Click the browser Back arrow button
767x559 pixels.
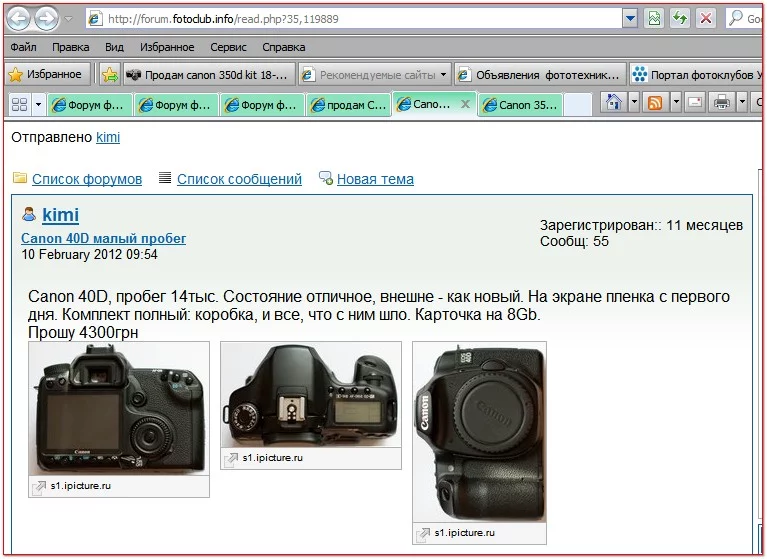(18, 19)
